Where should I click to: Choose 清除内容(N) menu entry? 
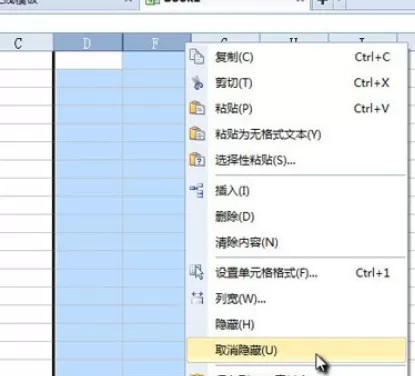click(297, 242)
